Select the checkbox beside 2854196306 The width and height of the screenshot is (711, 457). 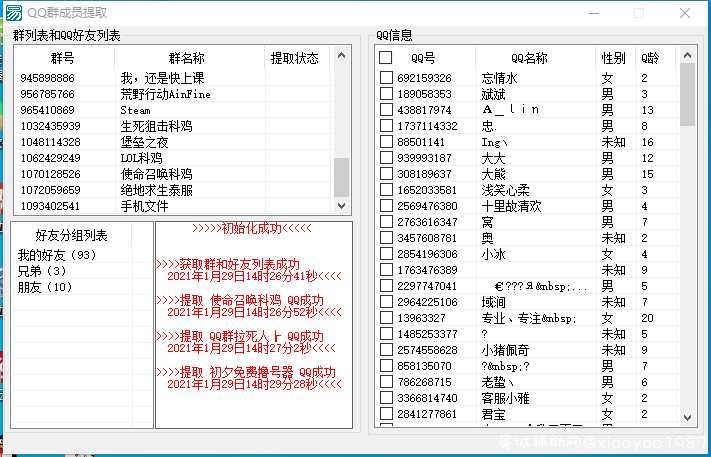pos(386,254)
